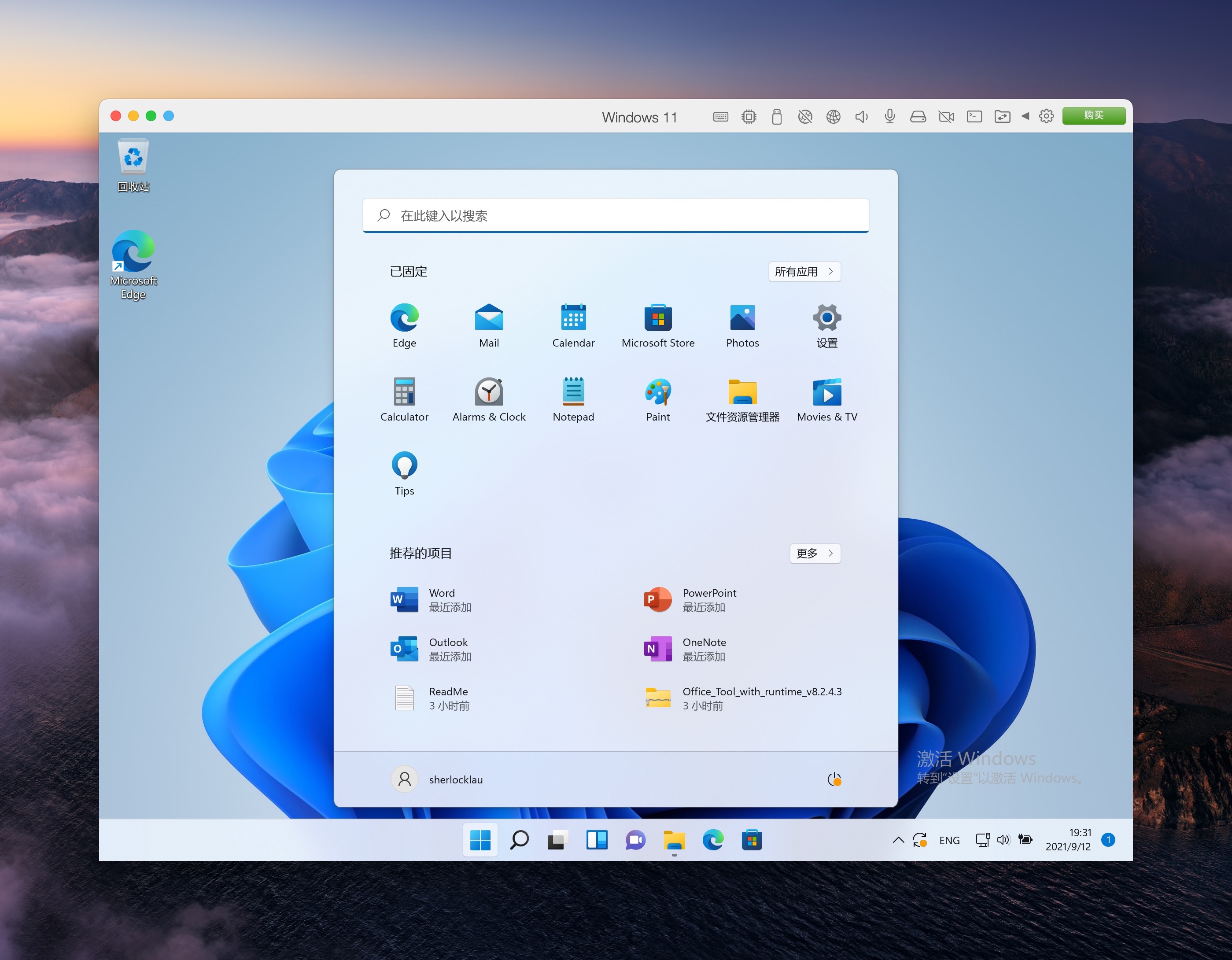The image size is (1232, 960).
Task: Open 文件资源管理器 in pinned apps
Action: (742, 399)
